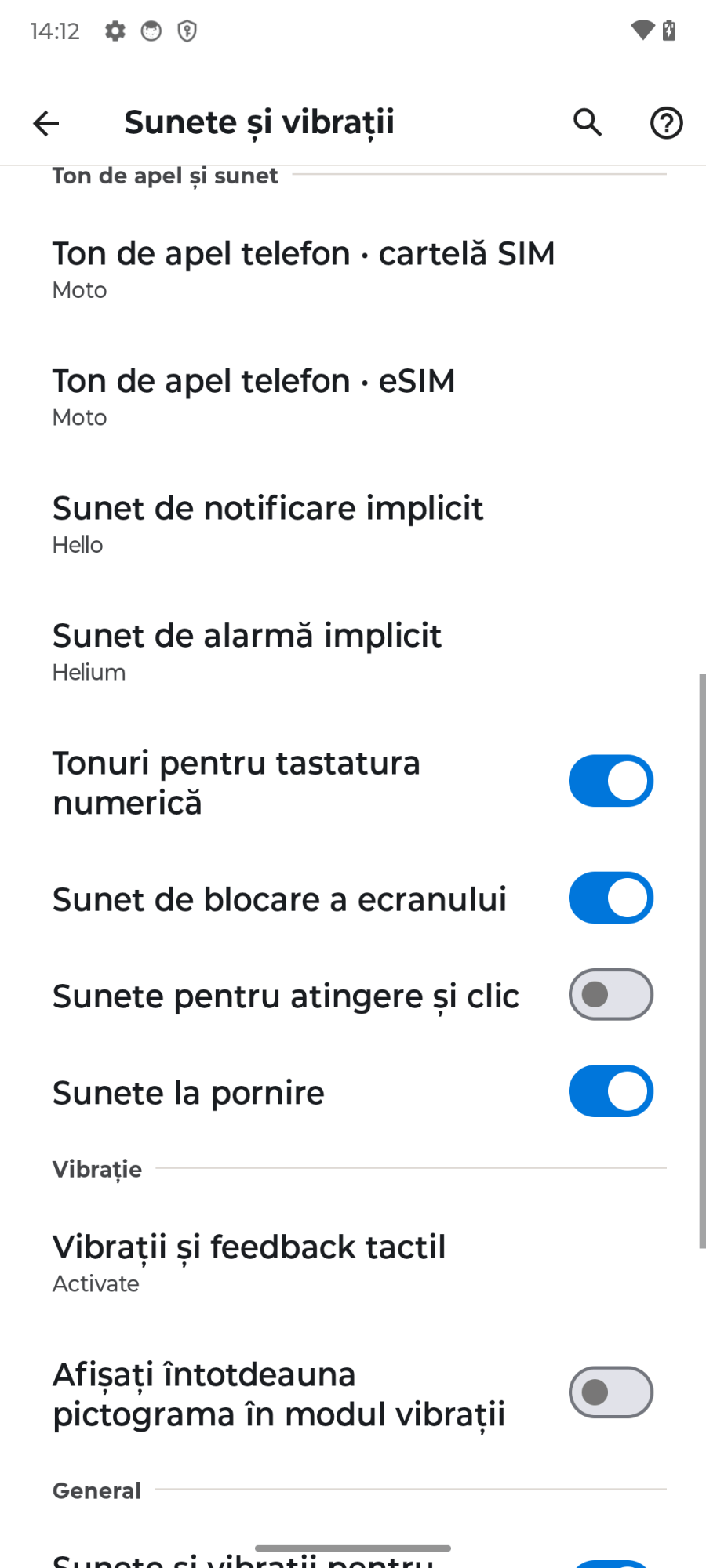The height and width of the screenshot is (1568, 706).
Task: Turn off Sunete la pornire switch
Action: coord(610,1091)
